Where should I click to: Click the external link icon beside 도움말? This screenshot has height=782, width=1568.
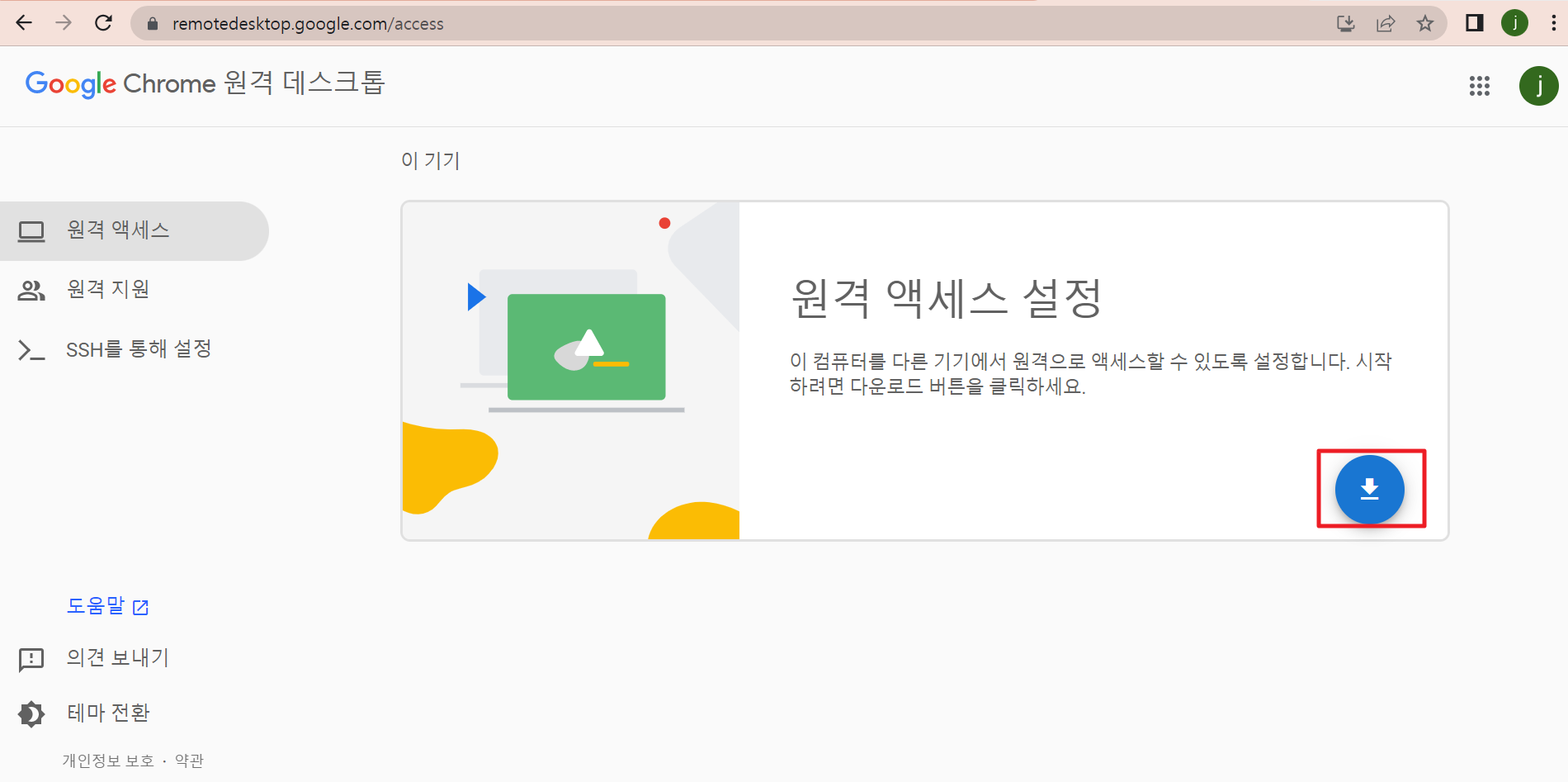click(141, 608)
